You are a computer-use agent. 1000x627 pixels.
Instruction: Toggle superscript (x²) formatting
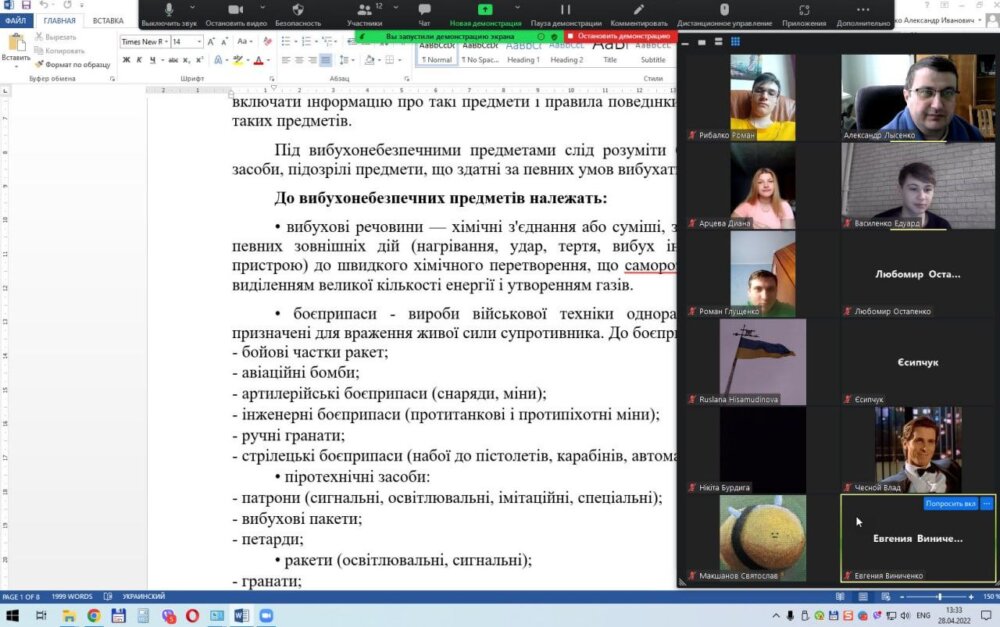pos(200,60)
